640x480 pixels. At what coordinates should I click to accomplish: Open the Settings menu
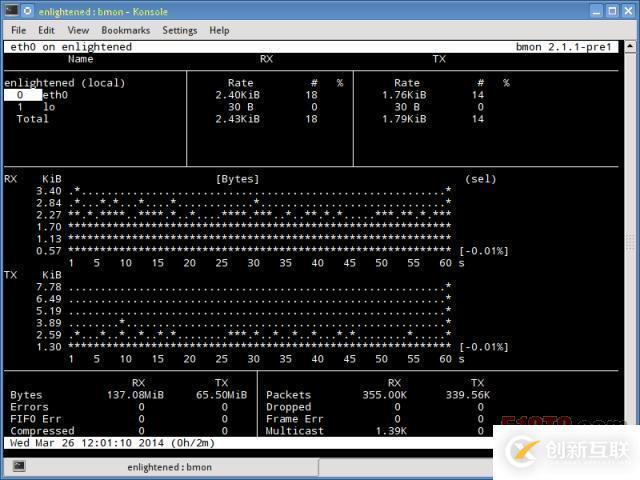(180, 30)
